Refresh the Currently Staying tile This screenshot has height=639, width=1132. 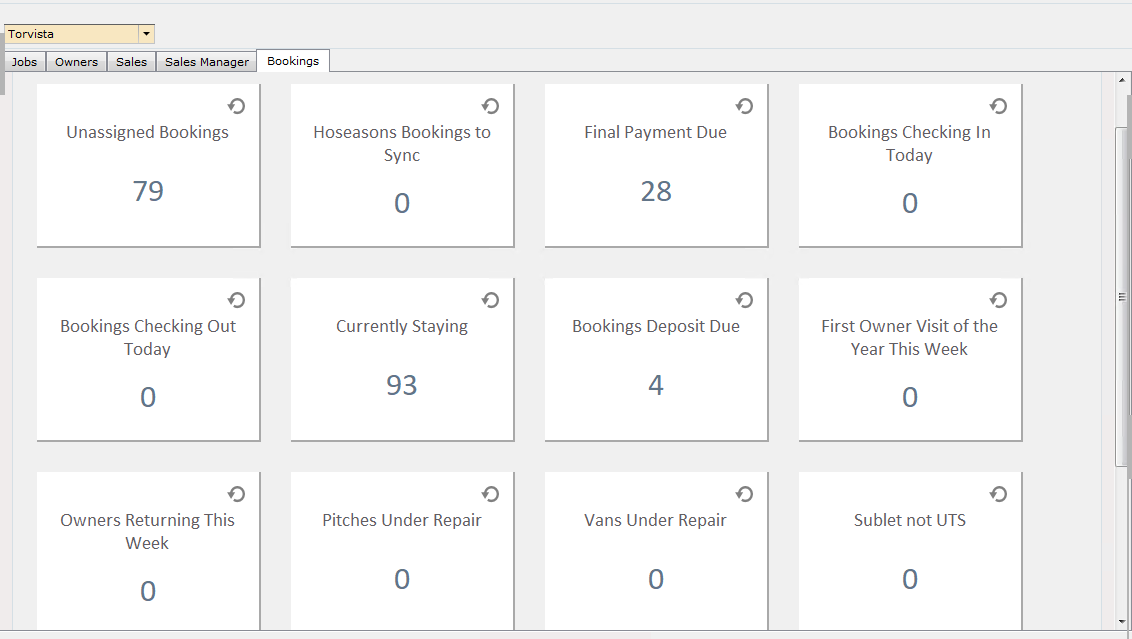[x=491, y=300]
